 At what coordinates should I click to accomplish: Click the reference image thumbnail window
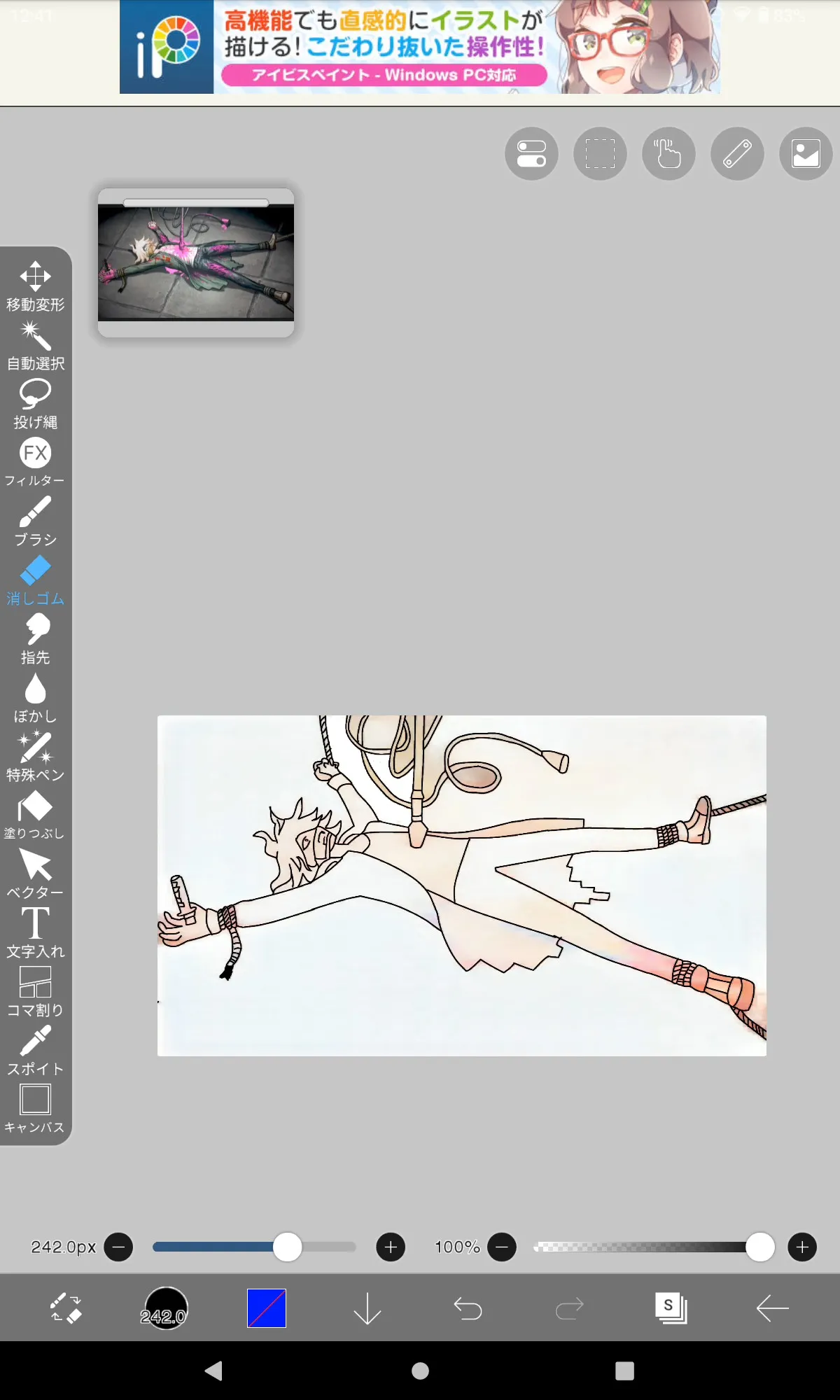pyautogui.click(x=196, y=262)
